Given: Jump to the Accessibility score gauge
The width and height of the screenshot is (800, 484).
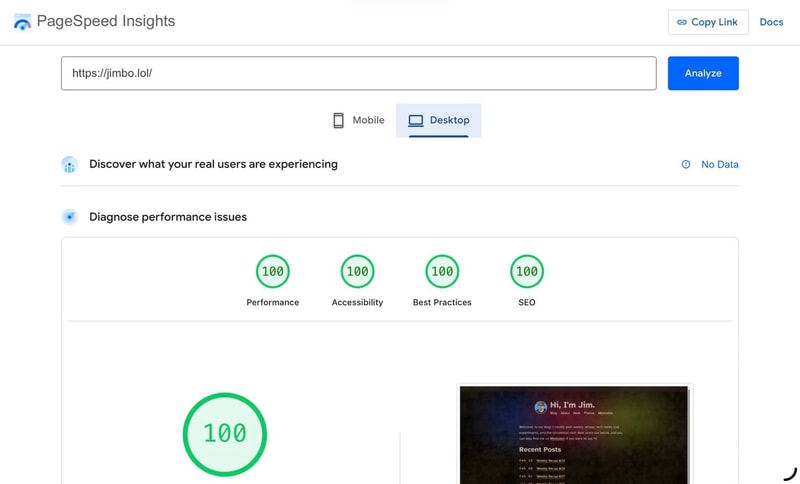Looking at the screenshot, I should [357, 271].
